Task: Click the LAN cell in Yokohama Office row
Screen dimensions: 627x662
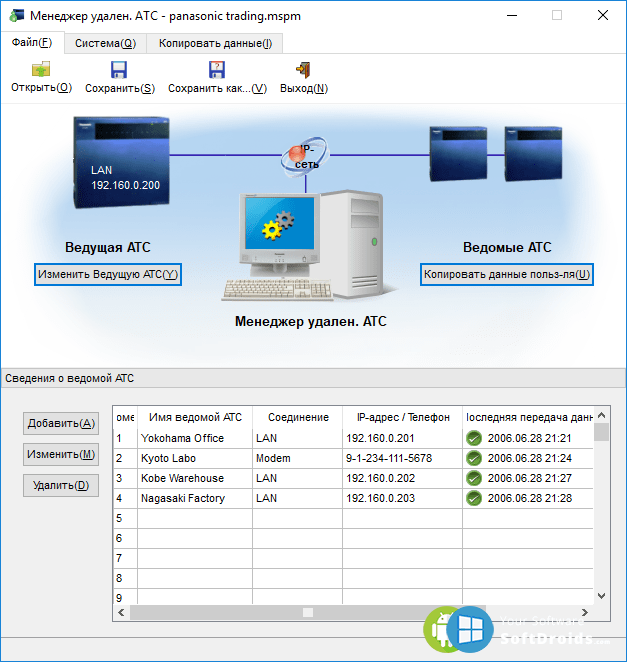Action: [298, 438]
